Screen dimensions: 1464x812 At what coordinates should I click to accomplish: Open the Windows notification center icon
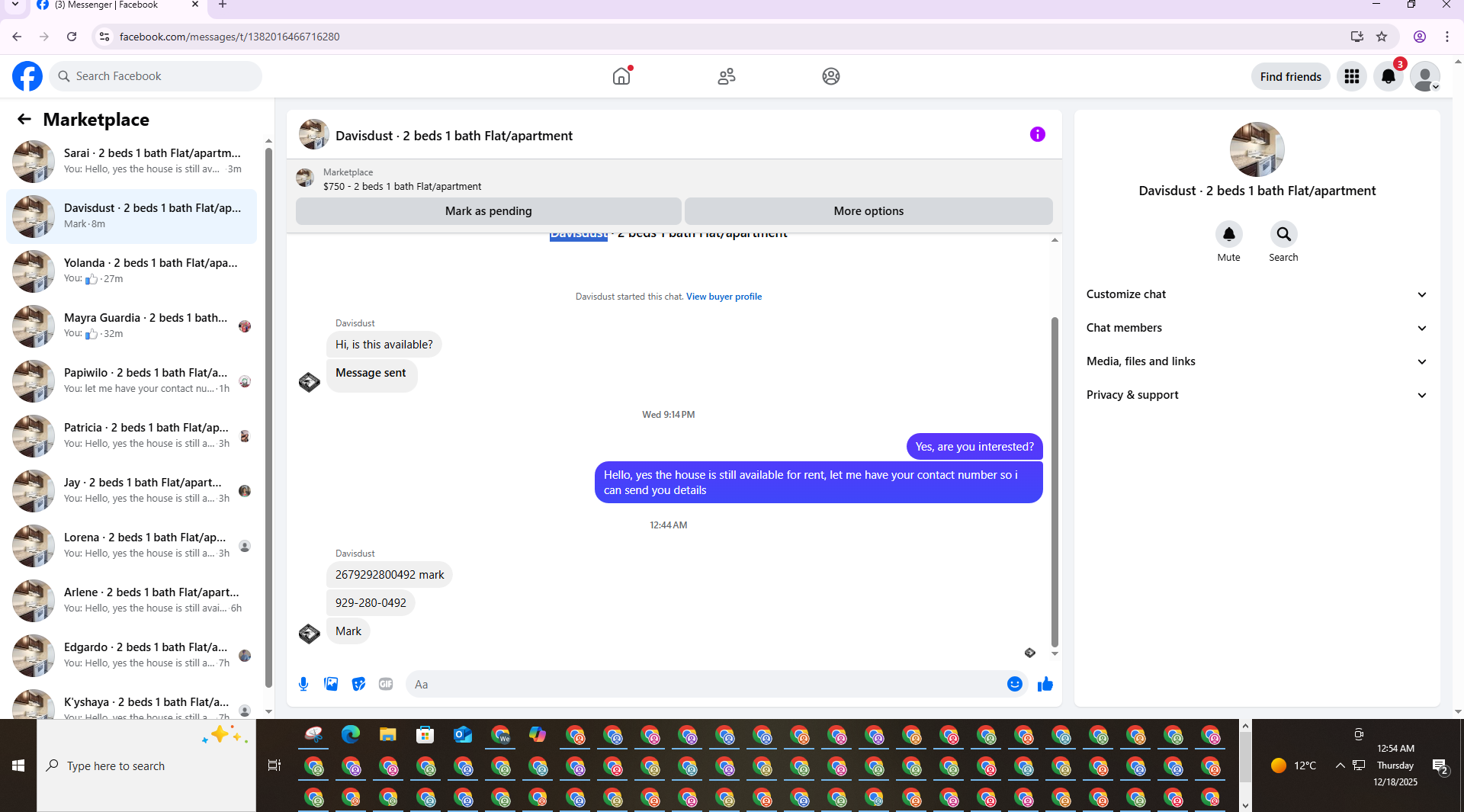(x=1440, y=766)
